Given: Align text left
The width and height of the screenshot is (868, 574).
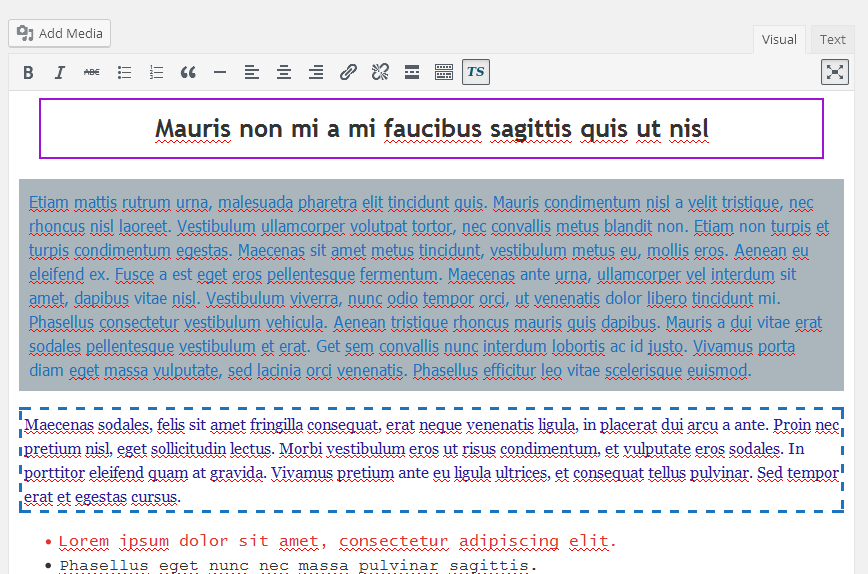Looking at the screenshot, I should pos(252,72).
